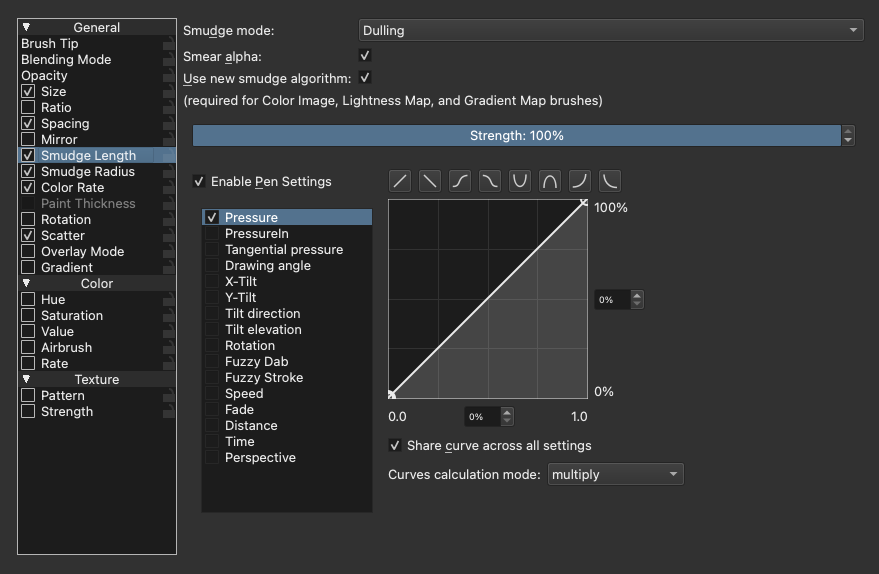Open the Curves calculation mode dropdown
The image size is (879, 574).
pos(615,474)
